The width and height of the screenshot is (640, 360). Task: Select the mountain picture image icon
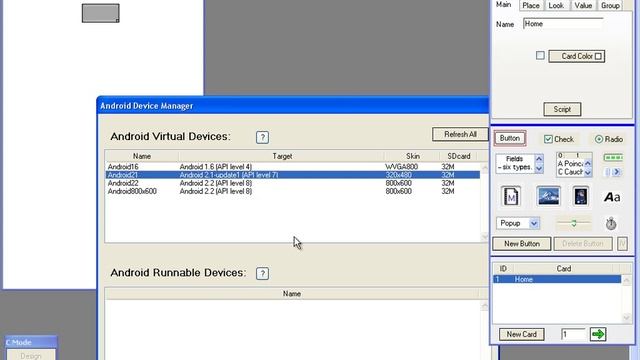[548, 196]
